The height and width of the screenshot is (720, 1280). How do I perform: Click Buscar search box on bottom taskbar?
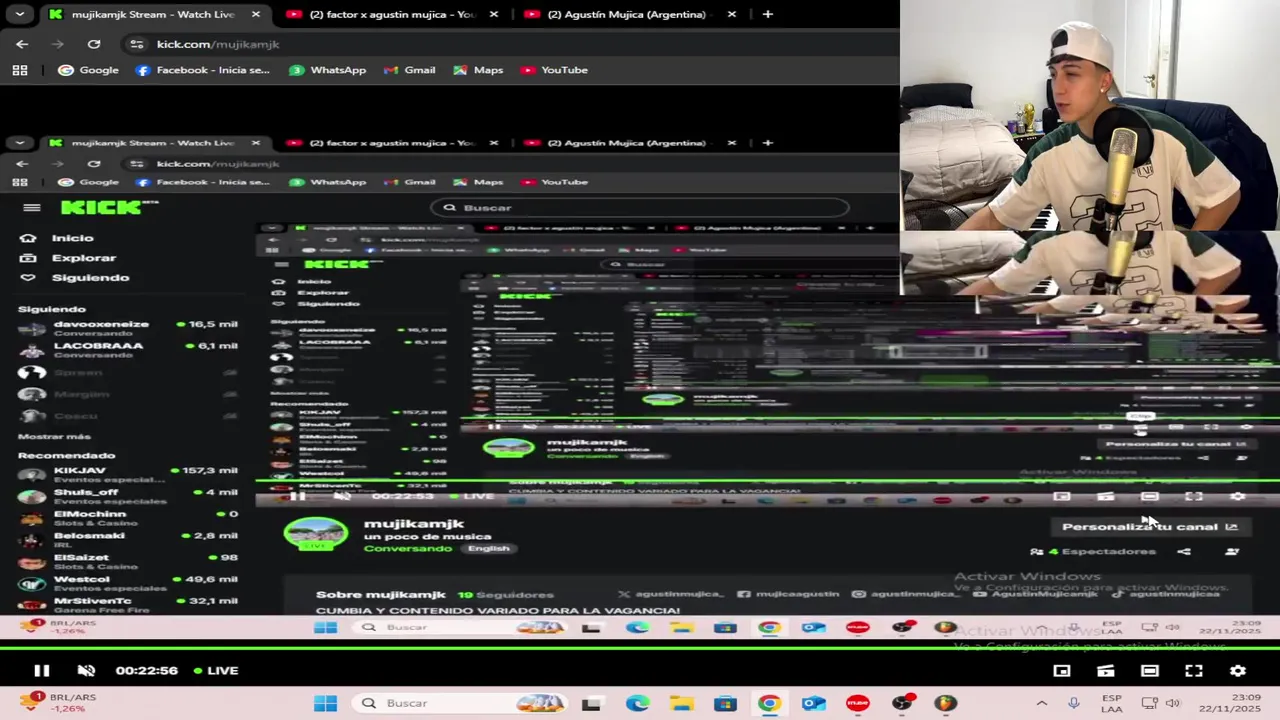[x=462, y=703]
